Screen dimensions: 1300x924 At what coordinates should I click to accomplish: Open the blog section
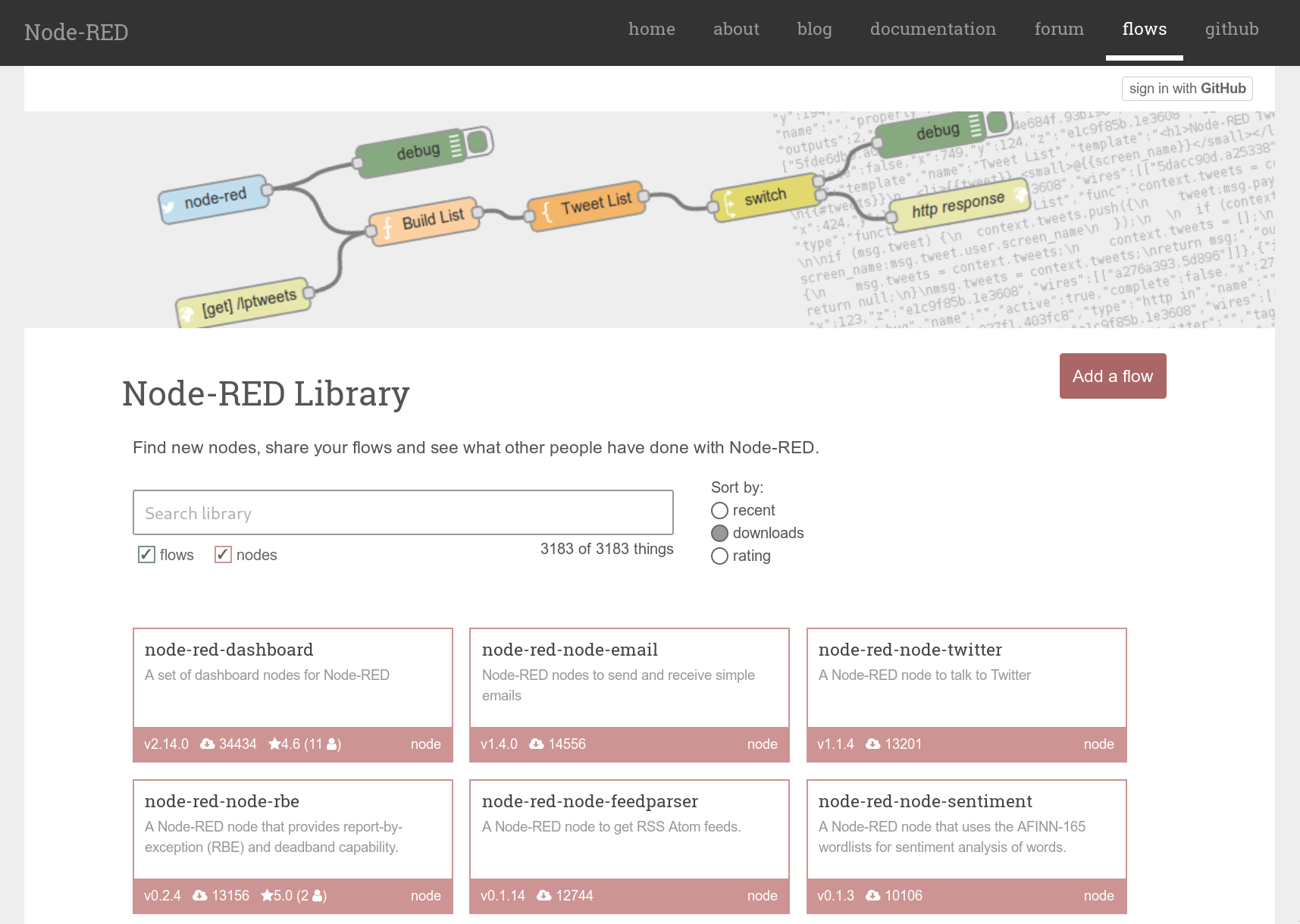tap(815, 29)
